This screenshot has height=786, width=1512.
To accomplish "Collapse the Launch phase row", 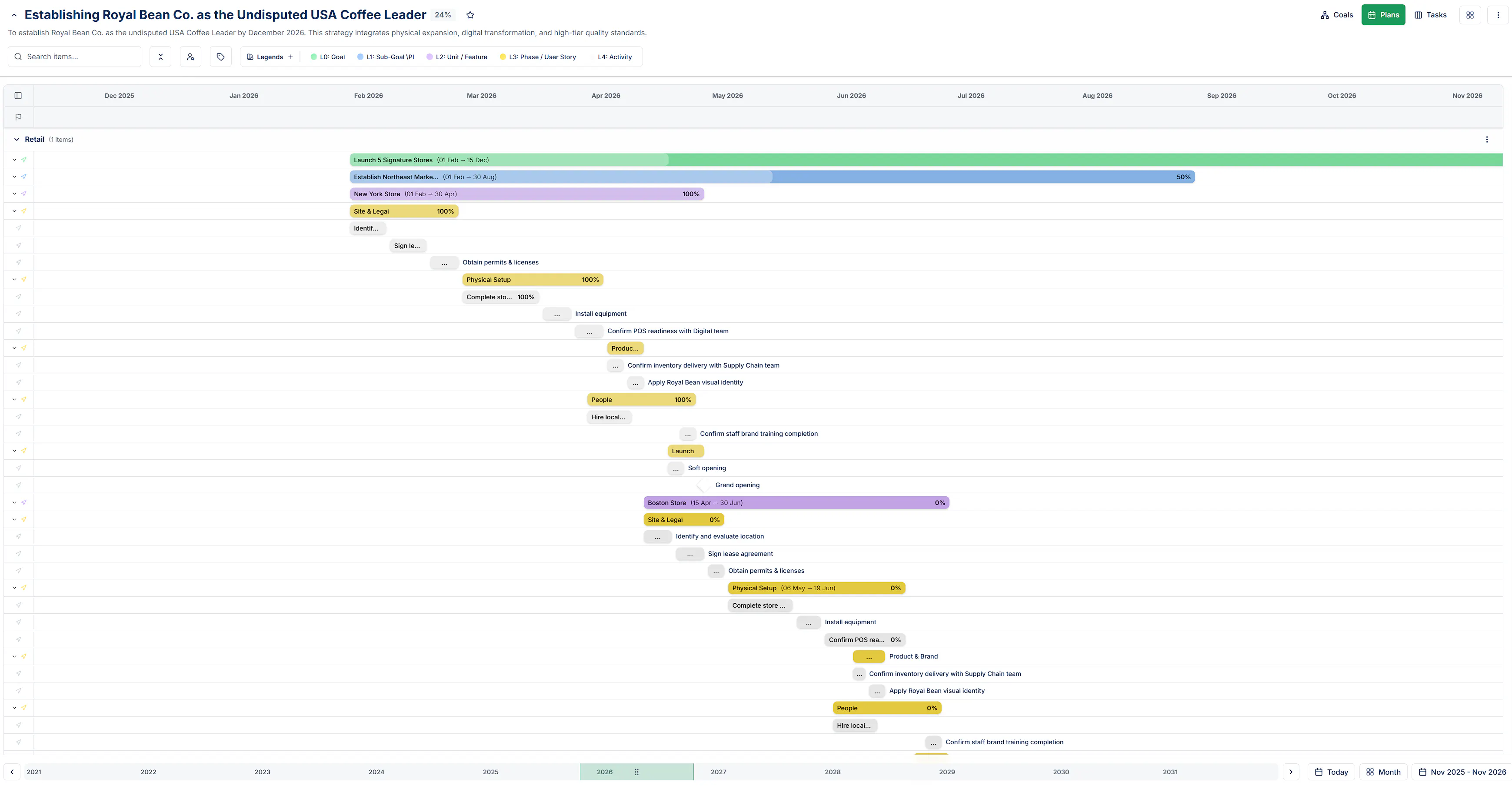I will pyautogui.click(x=14, y=451).
